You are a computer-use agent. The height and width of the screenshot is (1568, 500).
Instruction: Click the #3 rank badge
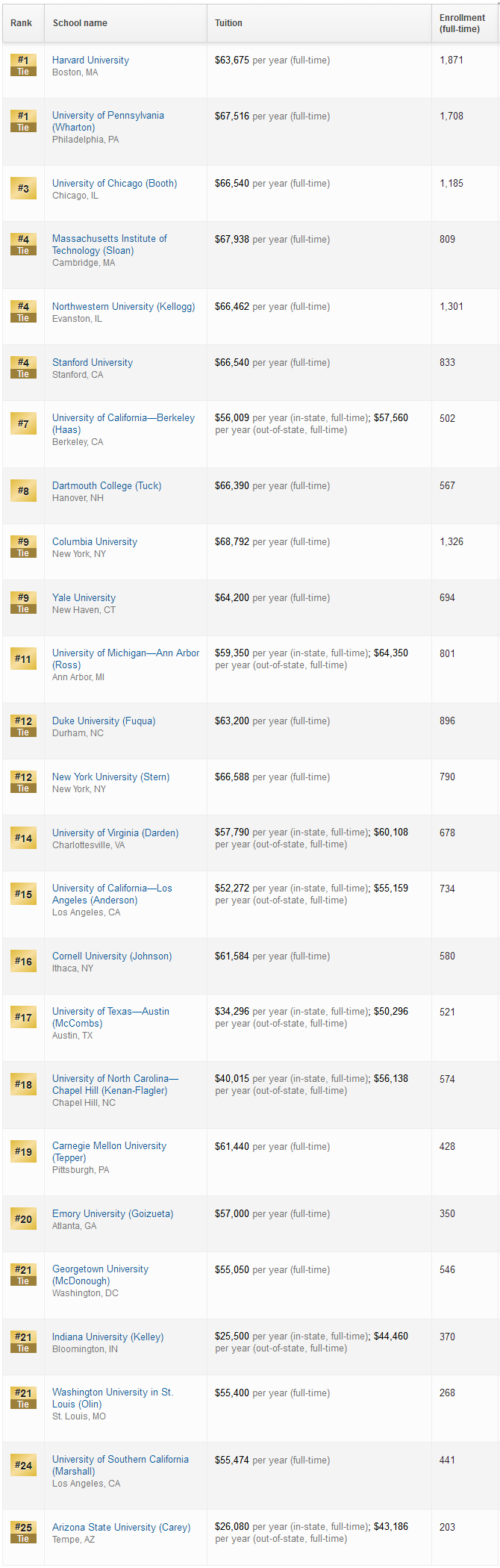23,188
